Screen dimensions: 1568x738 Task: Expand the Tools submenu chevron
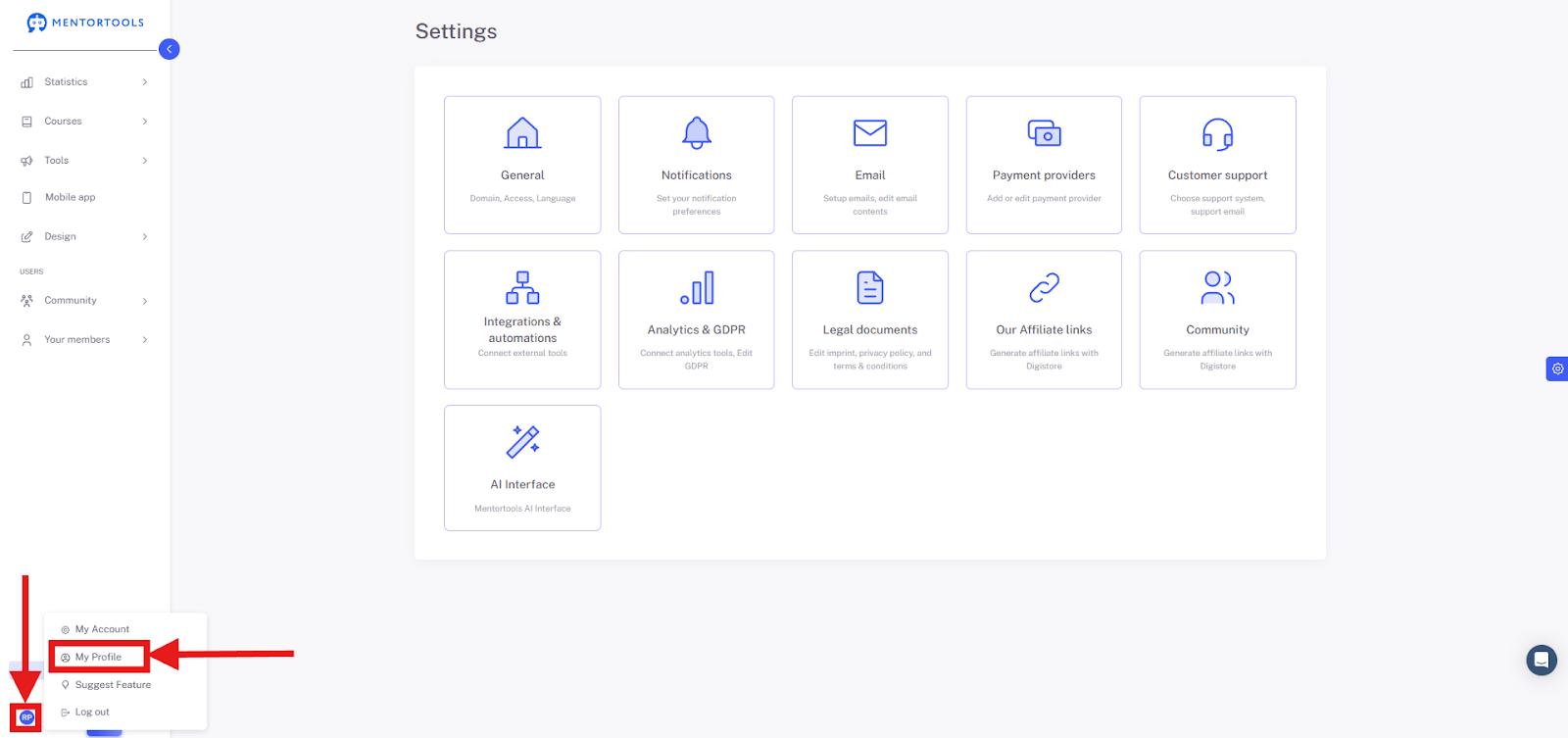(x=145, y=161)
